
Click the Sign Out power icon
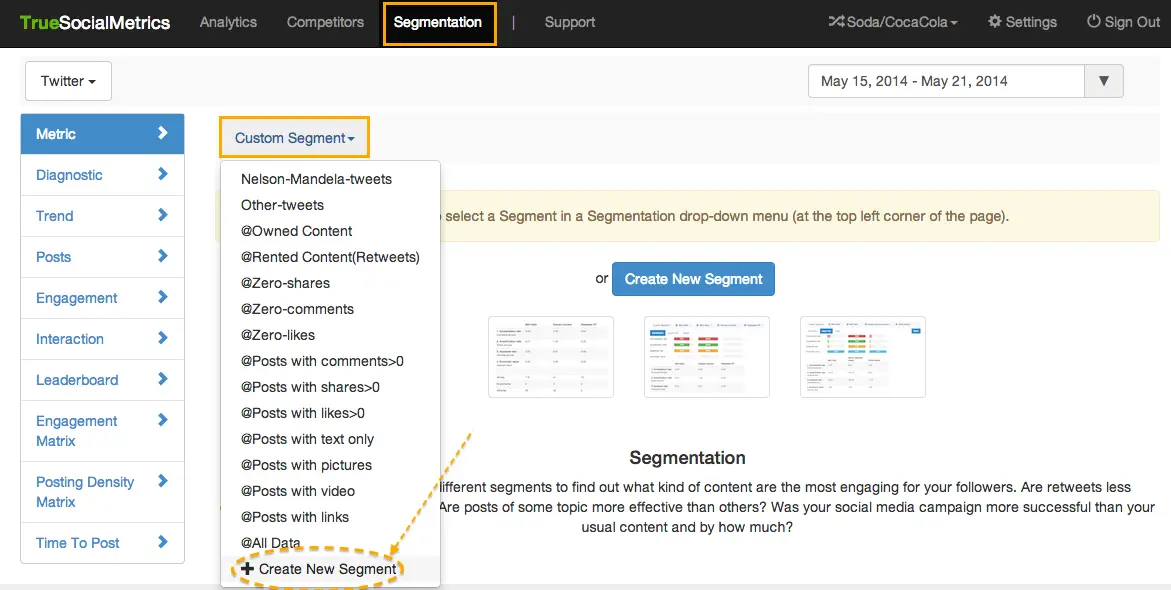pyautogui.click(x=1094, y=22)
